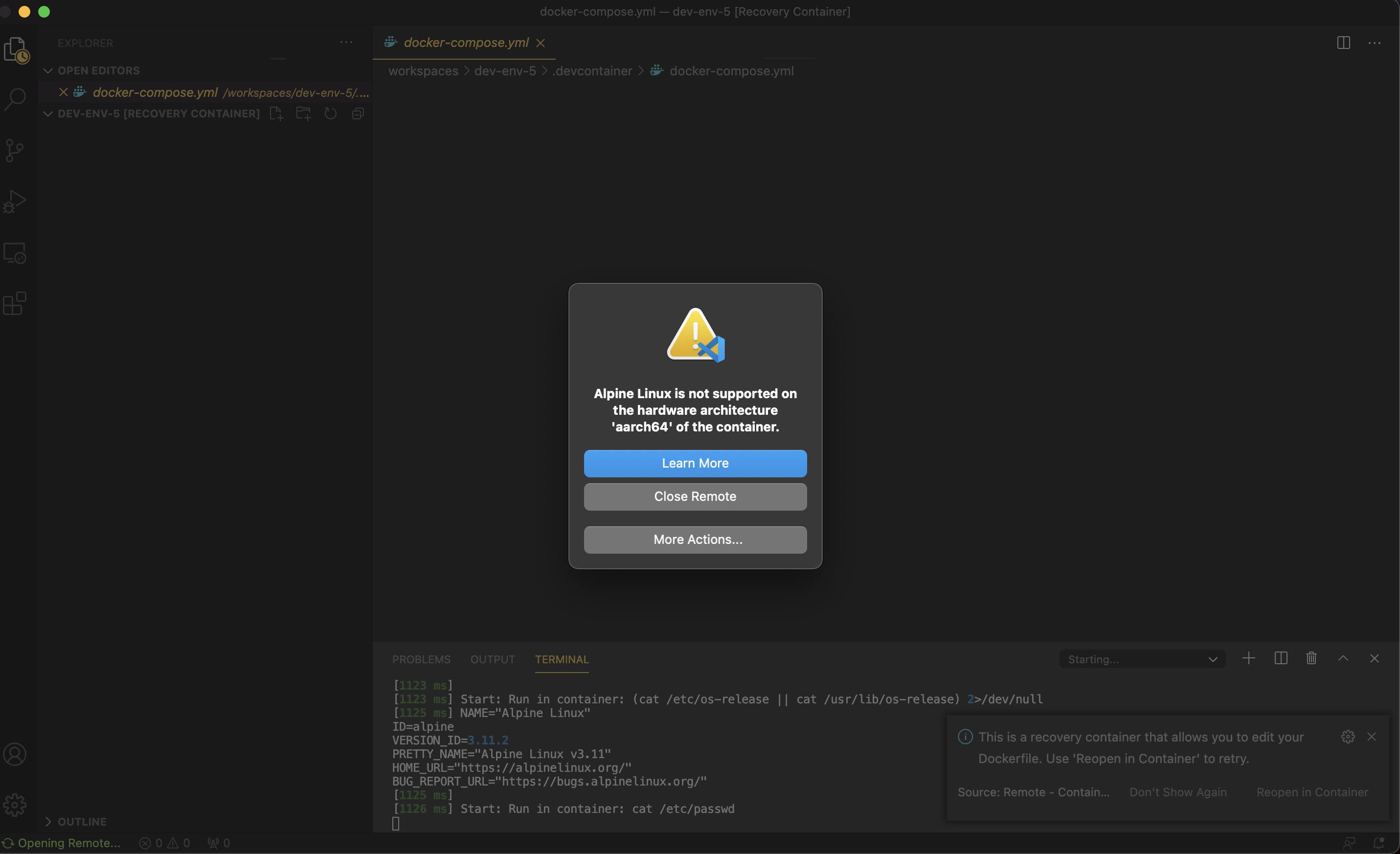Image resolution: width=1400 pixels, height=854 pixels.
Task: Open the Extensions view
Action: [15, 303]
